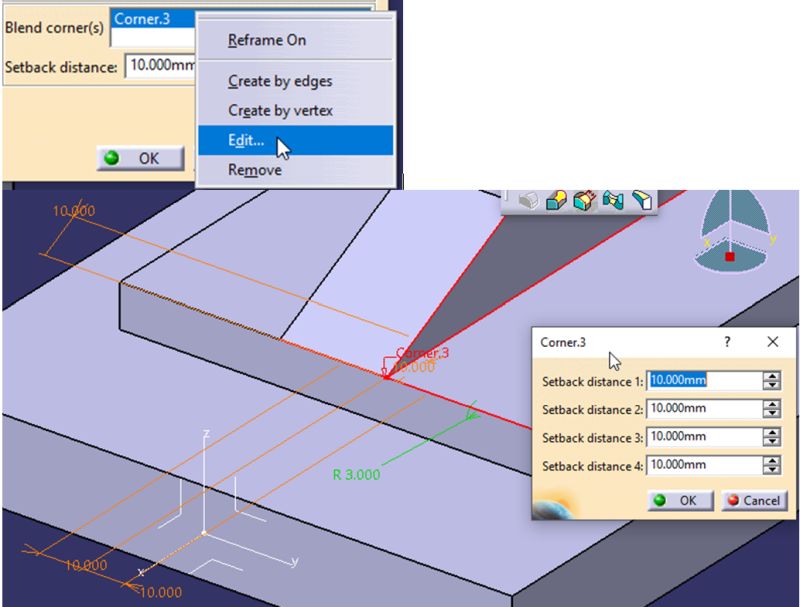Decrease Setback distance 4 with down arrow
The image size is (800, 607).
point(771,470)
